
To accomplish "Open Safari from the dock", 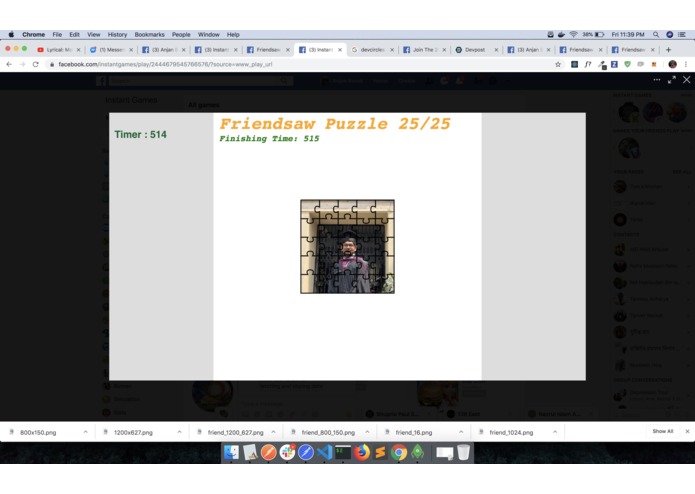I will (x=306, y=452).
